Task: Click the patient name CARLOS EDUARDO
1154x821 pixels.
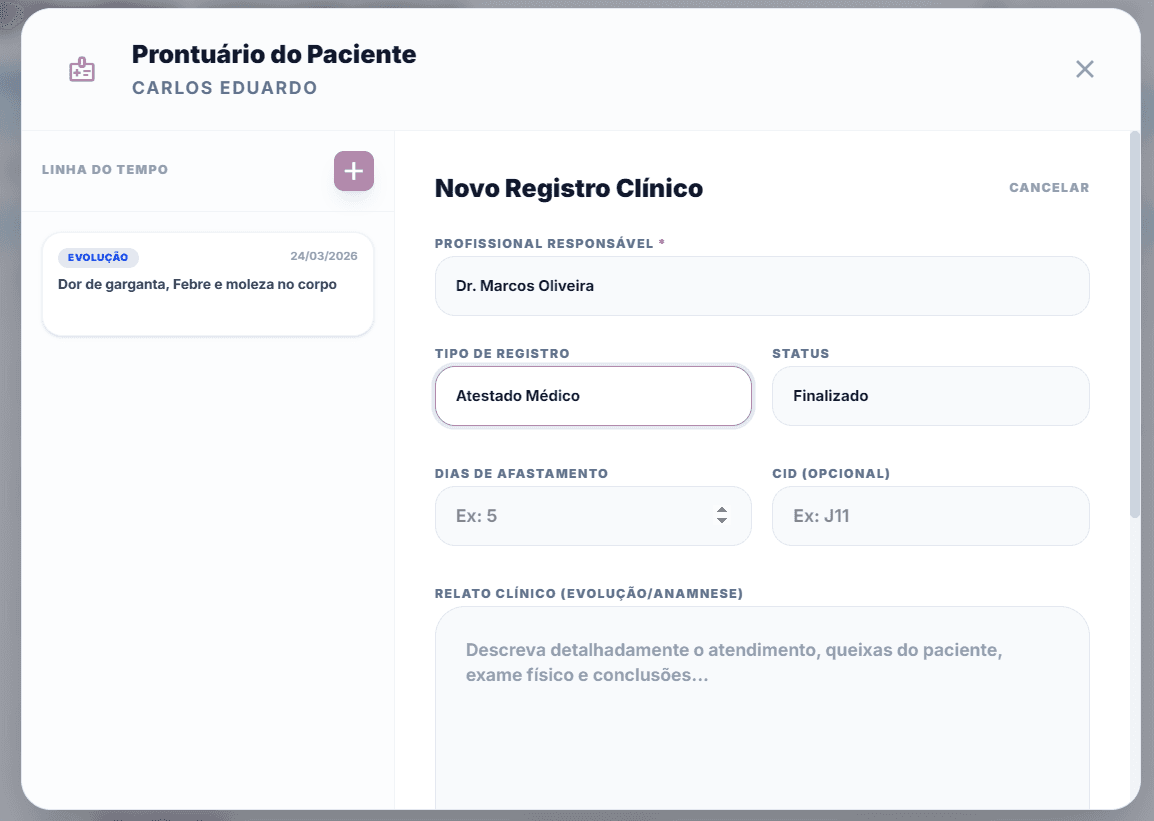Action: 224,88
